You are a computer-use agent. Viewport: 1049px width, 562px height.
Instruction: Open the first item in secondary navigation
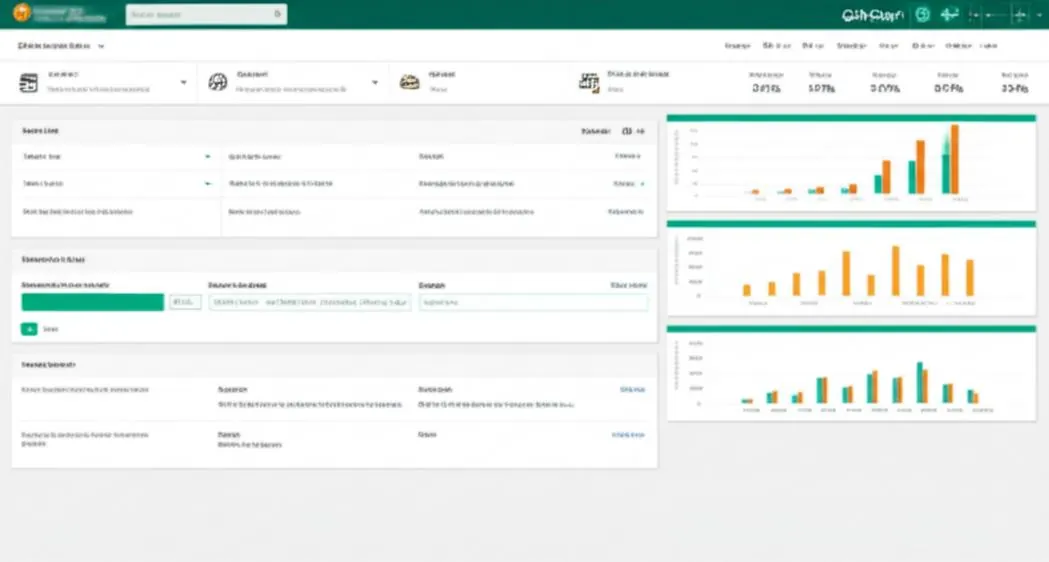click(737, 46)
